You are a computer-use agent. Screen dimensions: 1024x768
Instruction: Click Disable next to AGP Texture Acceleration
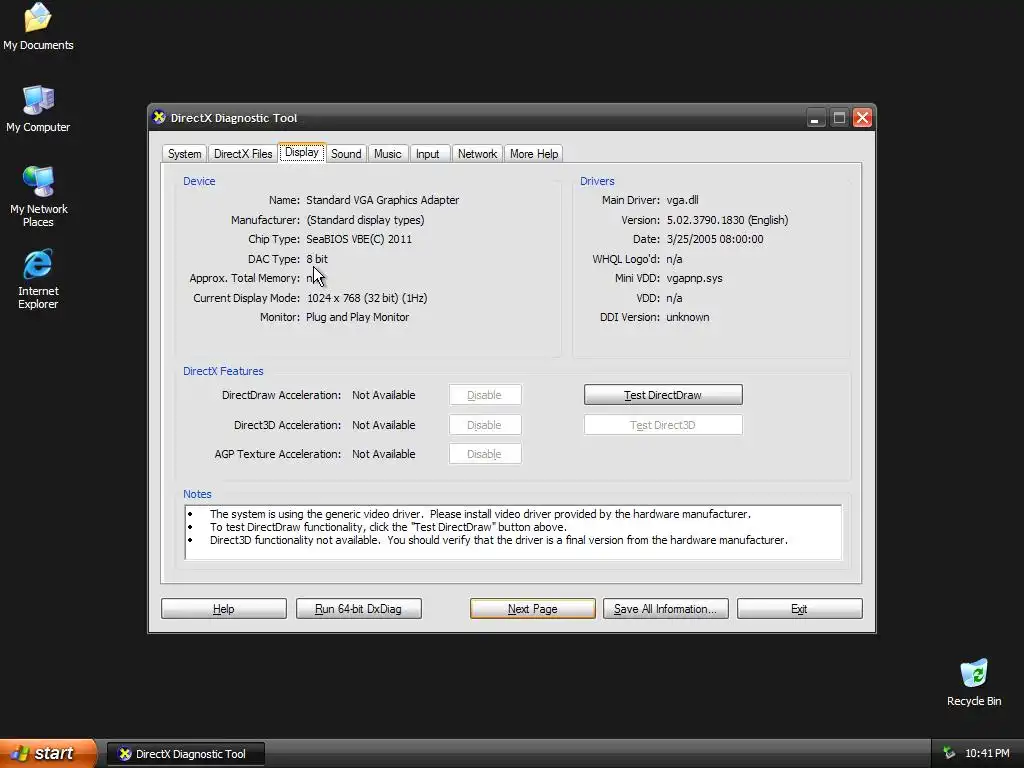[x=485, y=454]
